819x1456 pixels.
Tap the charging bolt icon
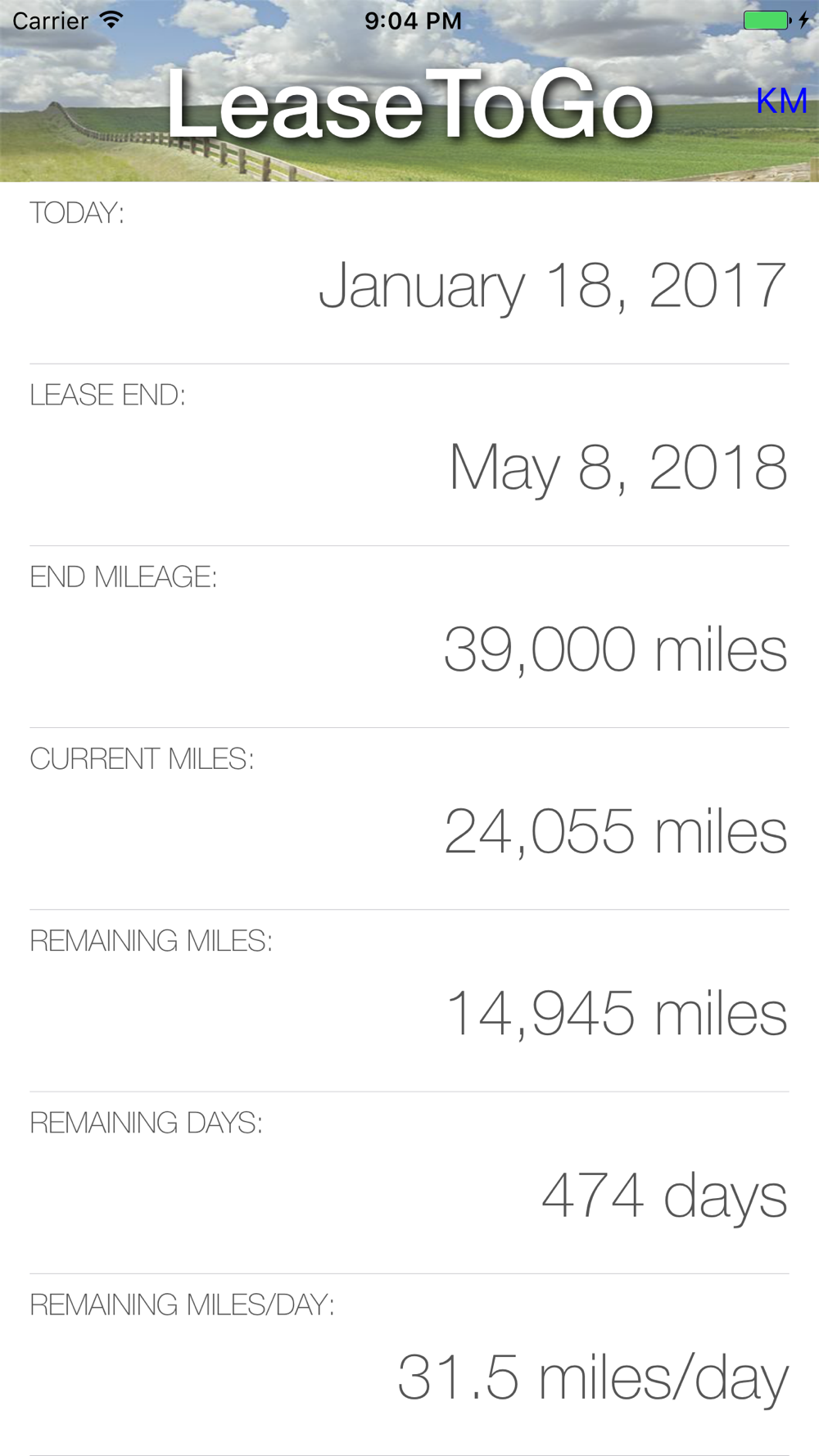point(803,20)
